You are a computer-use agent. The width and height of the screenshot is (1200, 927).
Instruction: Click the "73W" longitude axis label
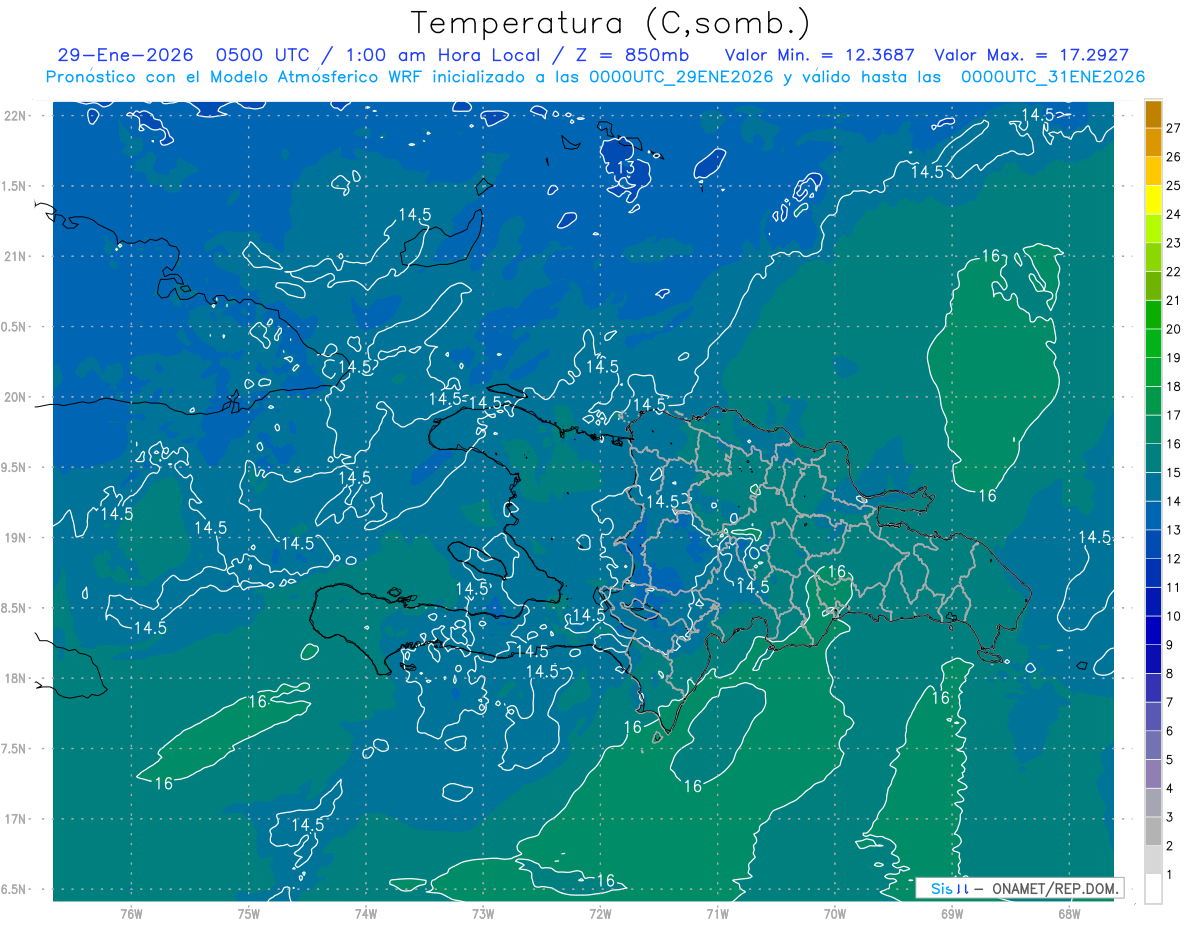pyautogui.click(x=483, y=913)
